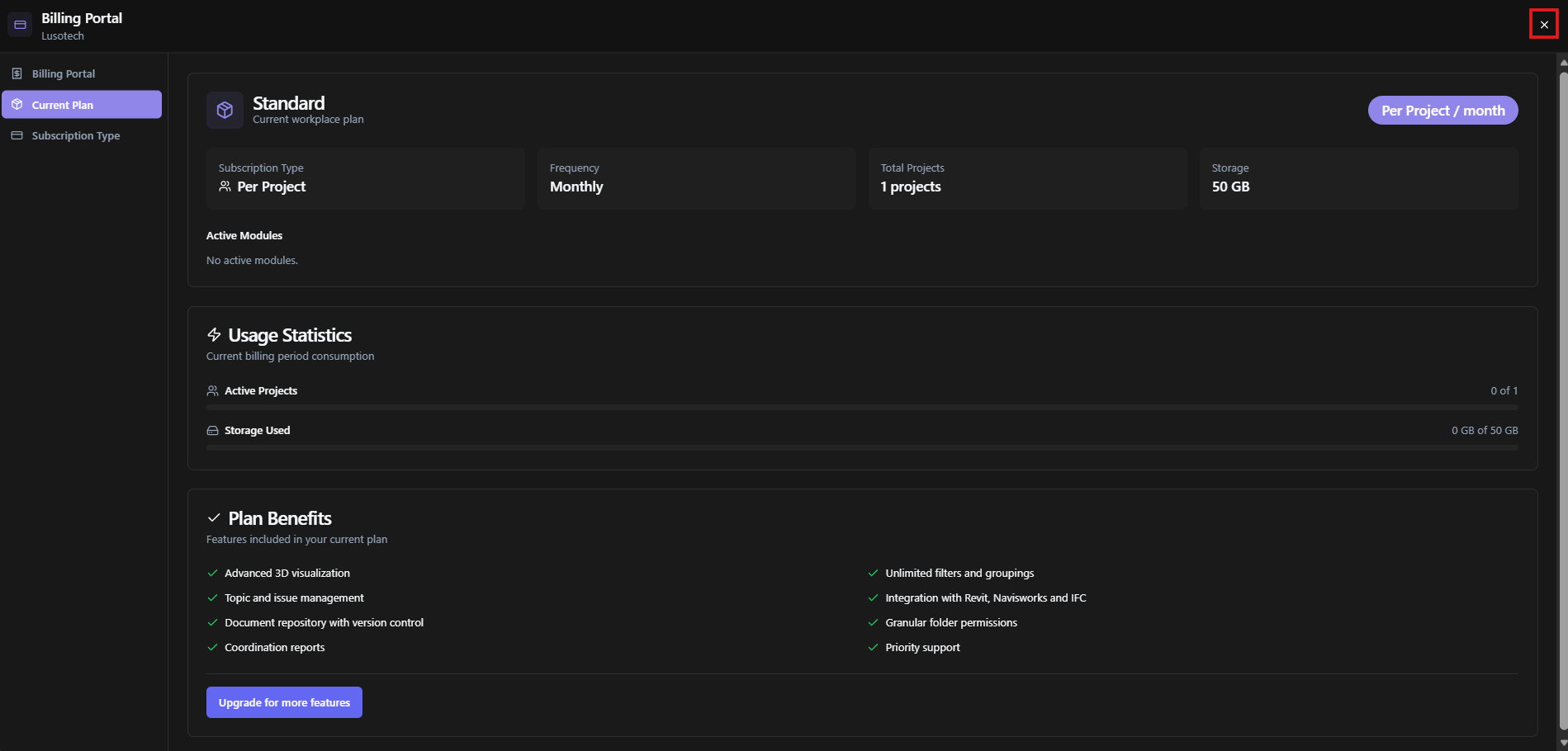Viewport: 1568px width, 751px height.
Task: Select the Current Plan sidebar item
Action: pyautogui.click(x=82, y=105)
